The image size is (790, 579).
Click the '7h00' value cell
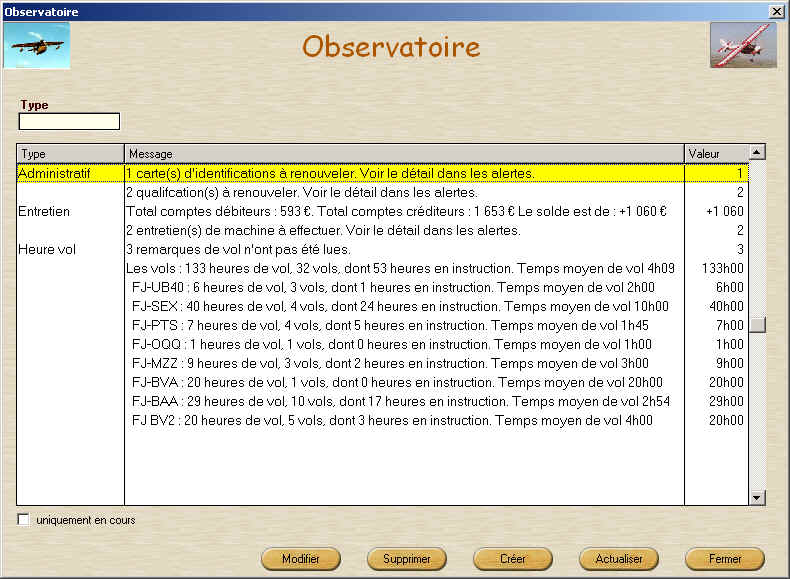tap(716, 326)
